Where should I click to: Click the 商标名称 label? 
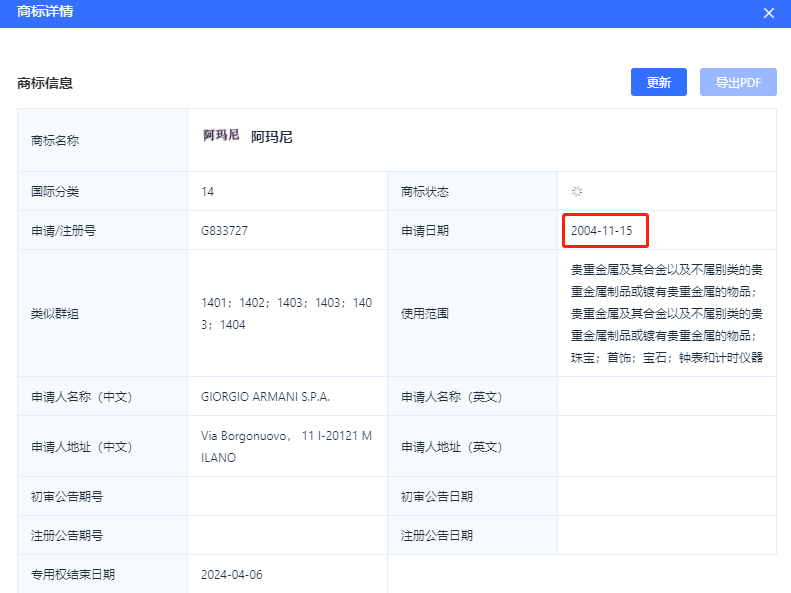[55, 141]
